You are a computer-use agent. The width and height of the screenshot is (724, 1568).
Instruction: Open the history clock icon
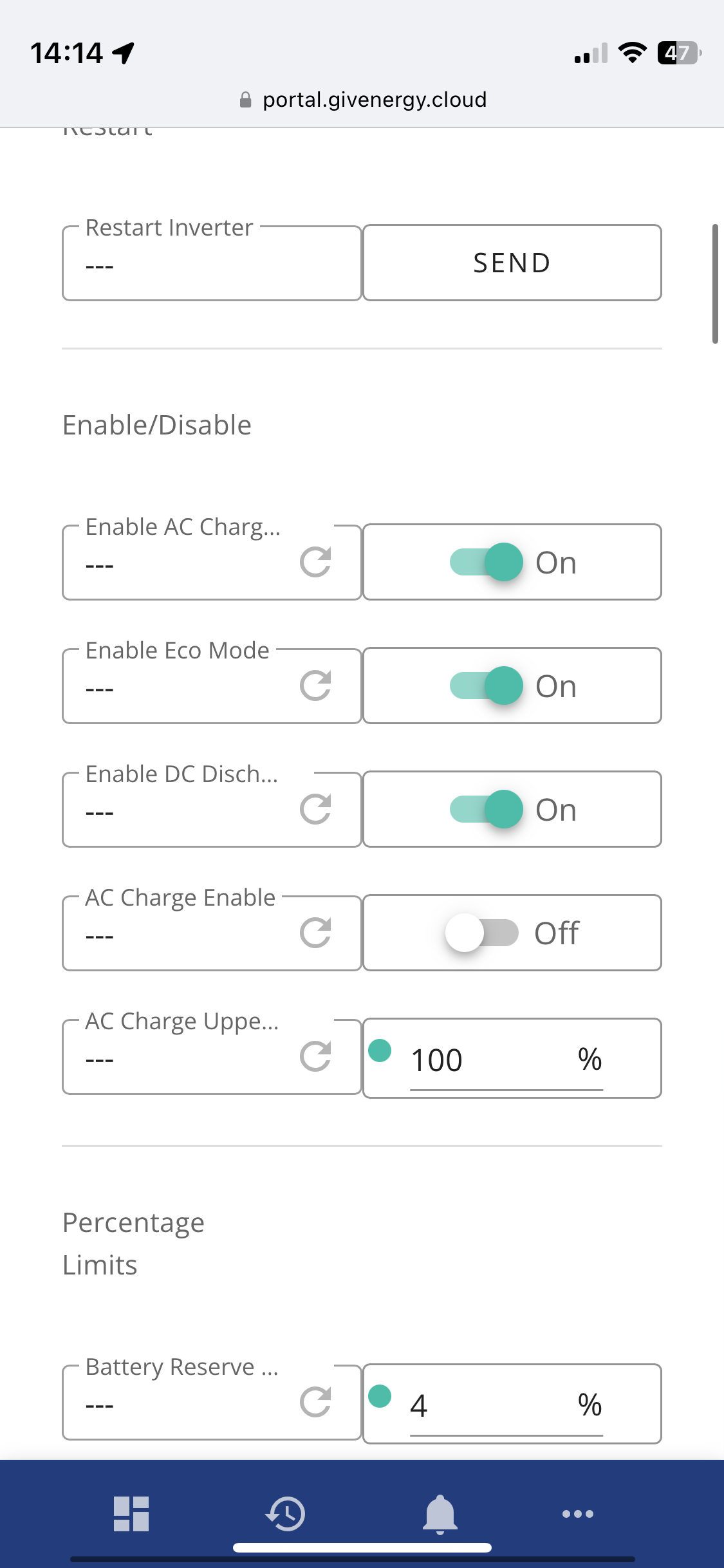(x=285, y=1513)
